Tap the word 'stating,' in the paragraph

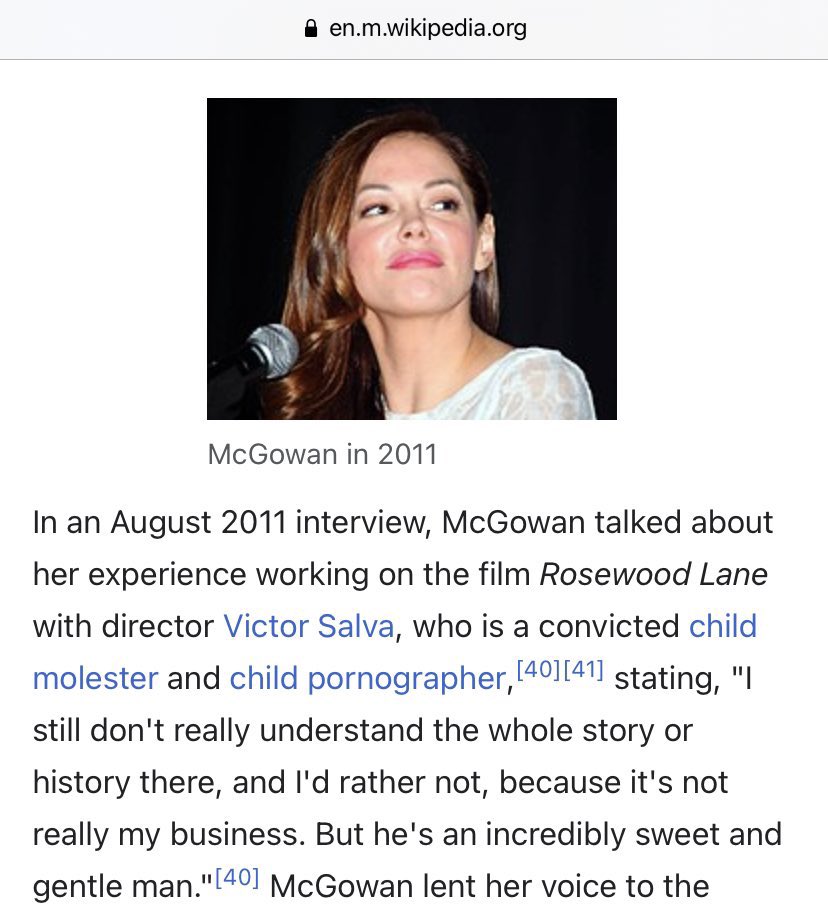pos(667,678)
